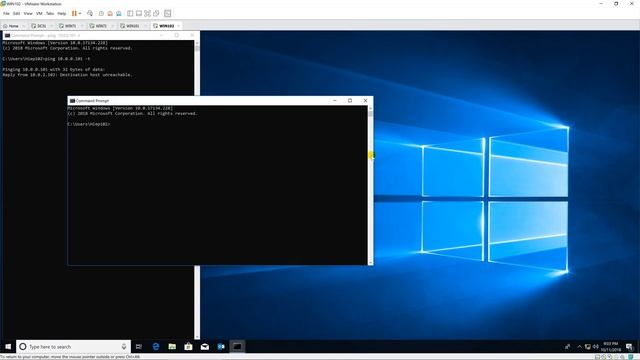Click the Cortana microphone icon
The image size is (640, 360).
[x=124, y=347]
